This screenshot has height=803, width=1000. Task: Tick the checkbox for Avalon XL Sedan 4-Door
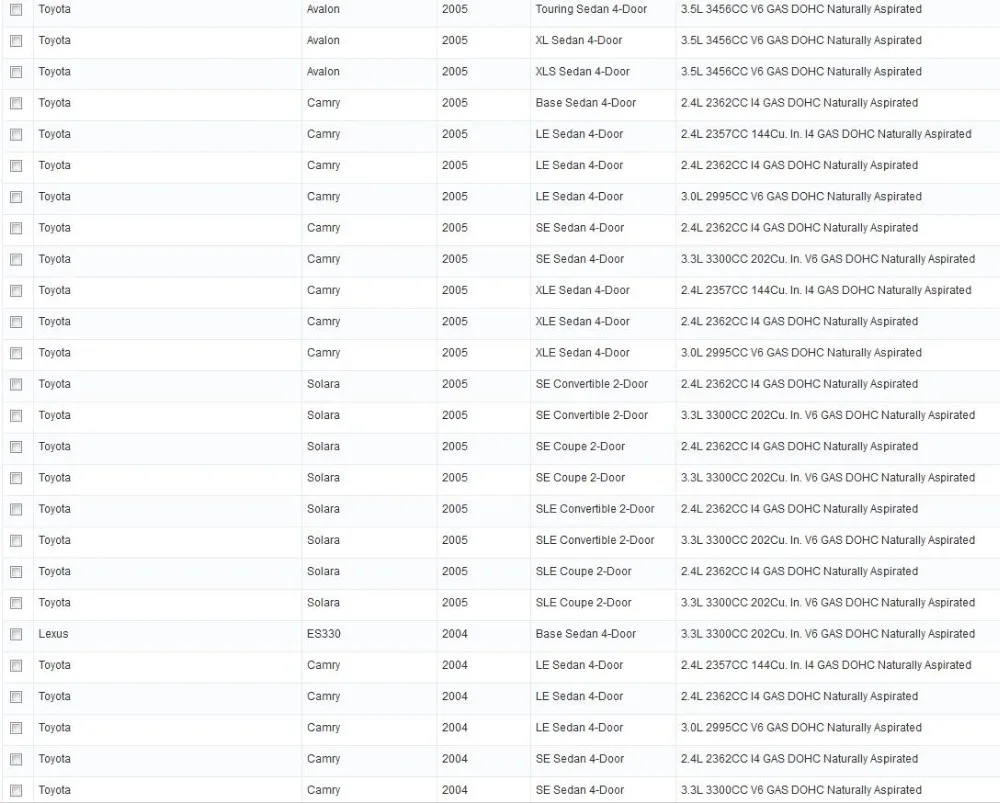(x=16, y=41)
